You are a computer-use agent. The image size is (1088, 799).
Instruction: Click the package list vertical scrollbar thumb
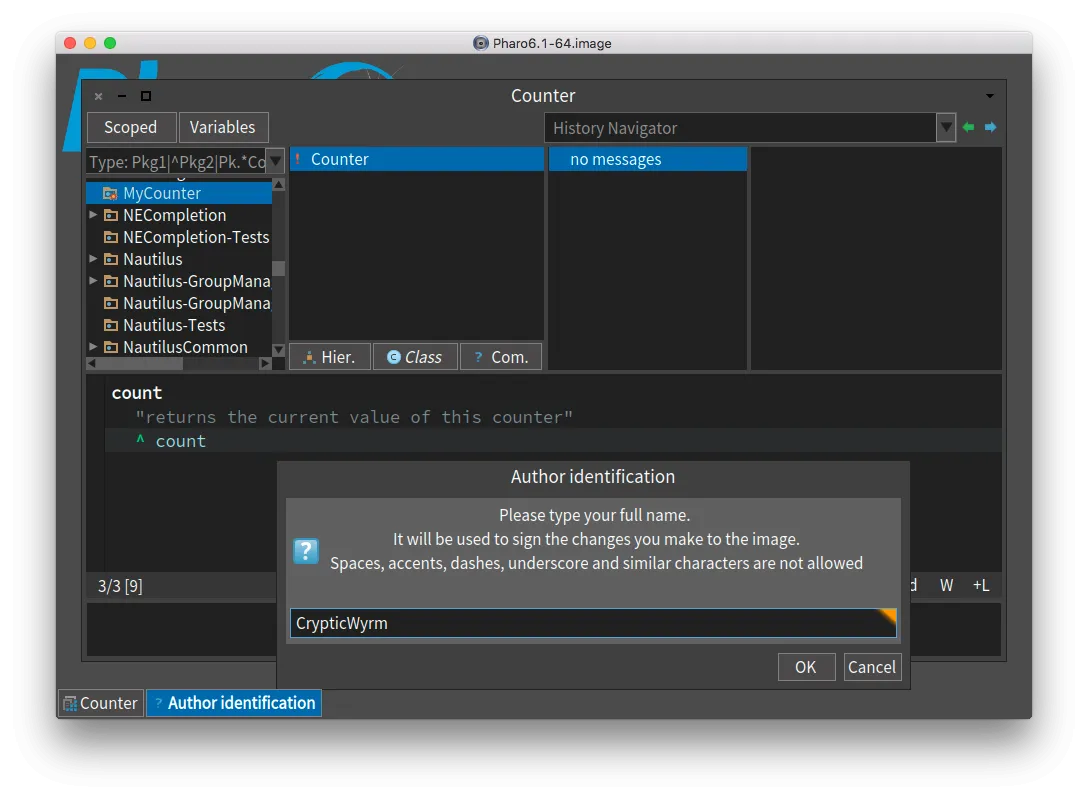pyautogui.click(x=279, y=268)
